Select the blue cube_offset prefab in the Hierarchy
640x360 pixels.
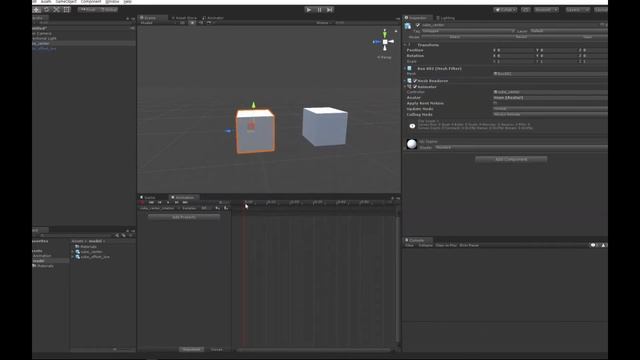pos(44,49)
